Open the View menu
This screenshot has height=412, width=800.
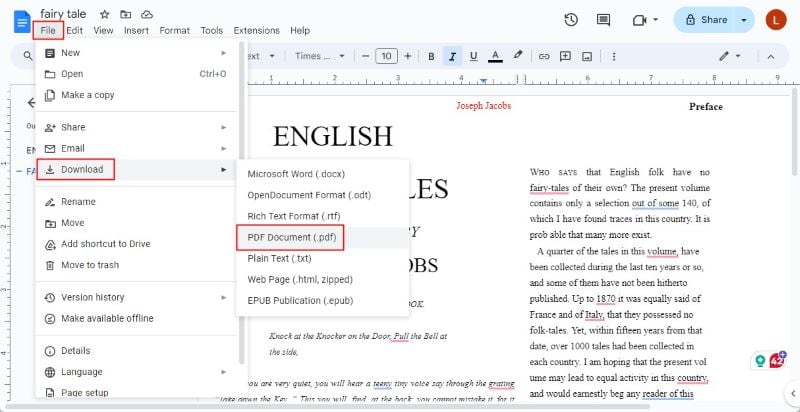[103, 31]
